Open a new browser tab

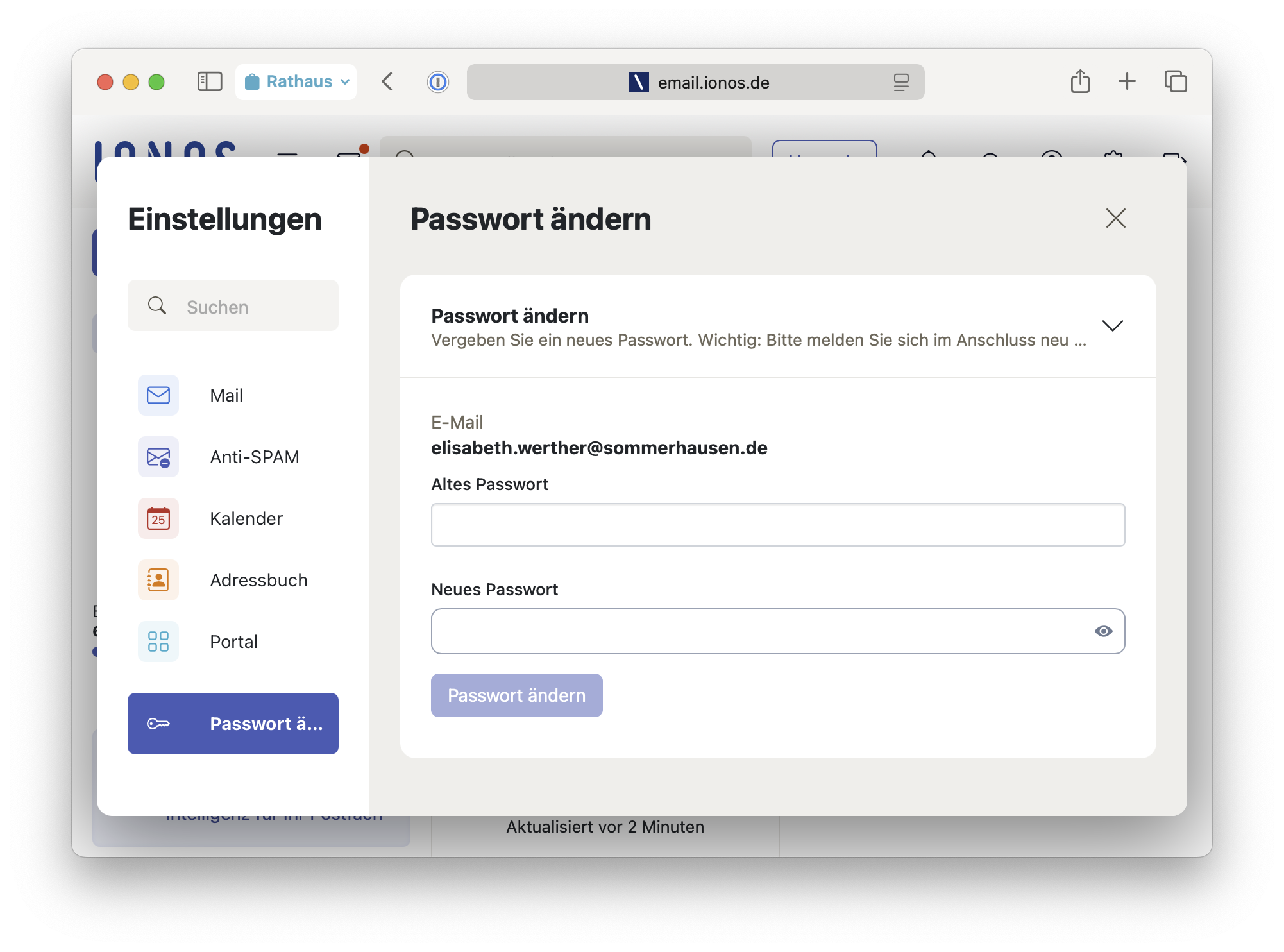pos(1127,81)
